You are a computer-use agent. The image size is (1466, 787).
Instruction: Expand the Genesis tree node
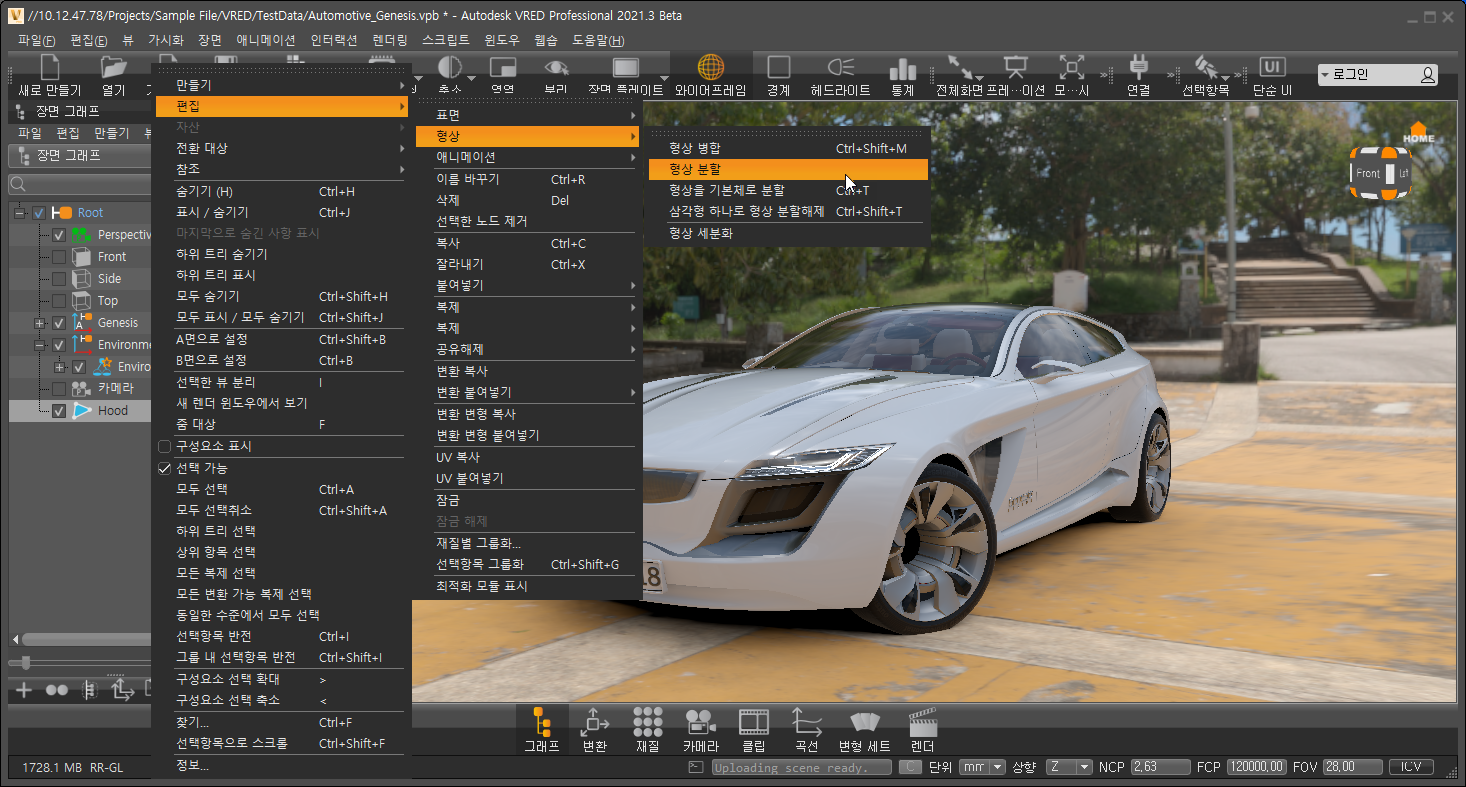click(40, 323)
